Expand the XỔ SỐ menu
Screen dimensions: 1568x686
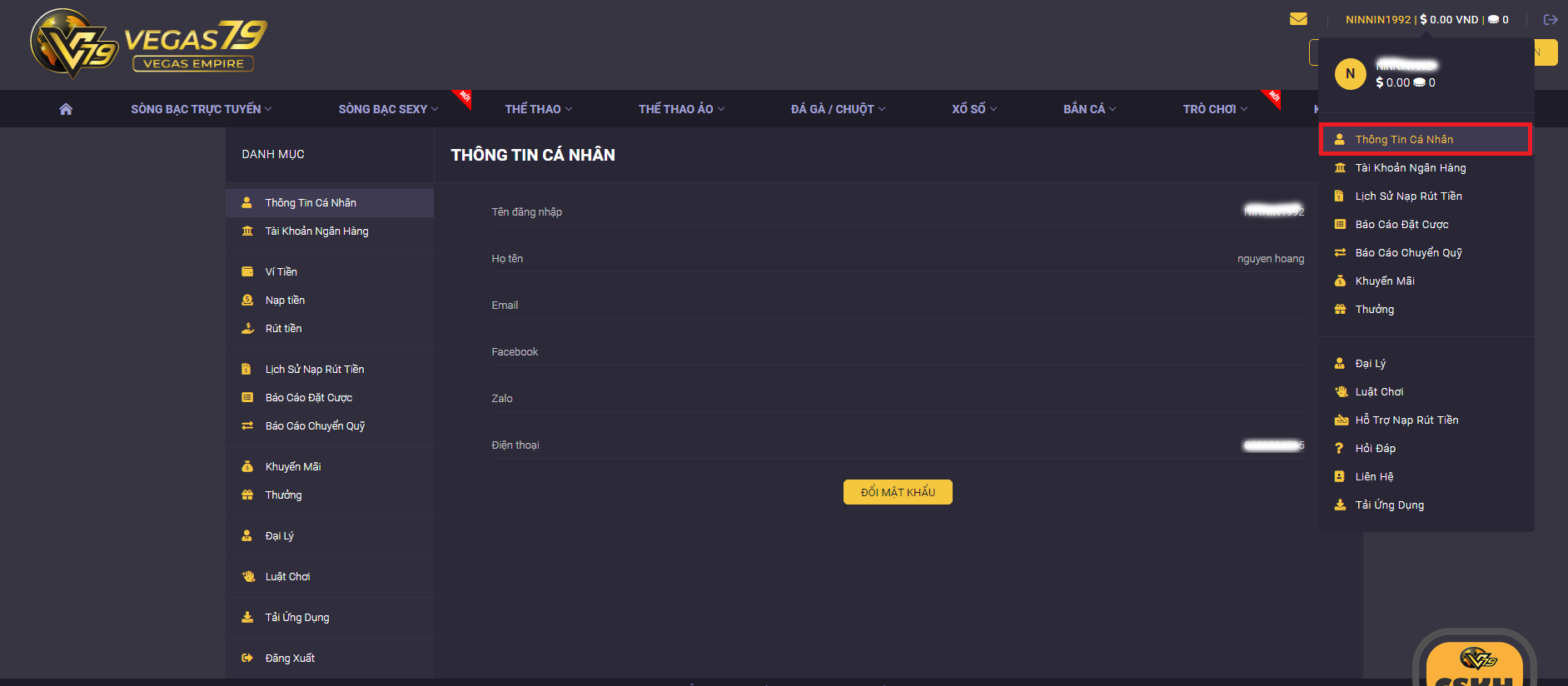click(974, 109)
